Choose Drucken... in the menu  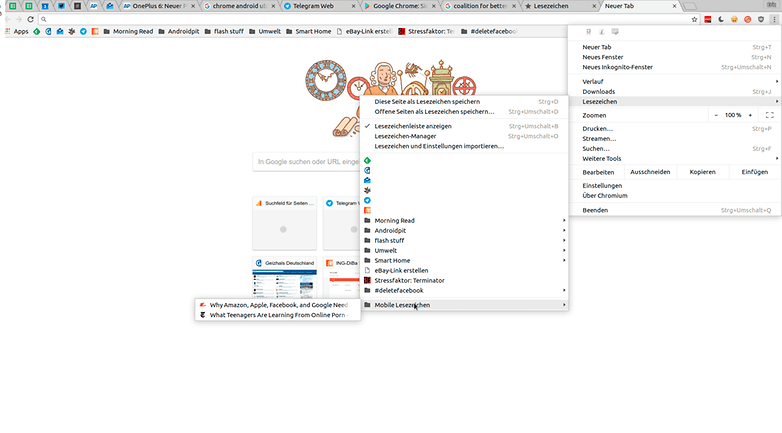click(675, 129)
